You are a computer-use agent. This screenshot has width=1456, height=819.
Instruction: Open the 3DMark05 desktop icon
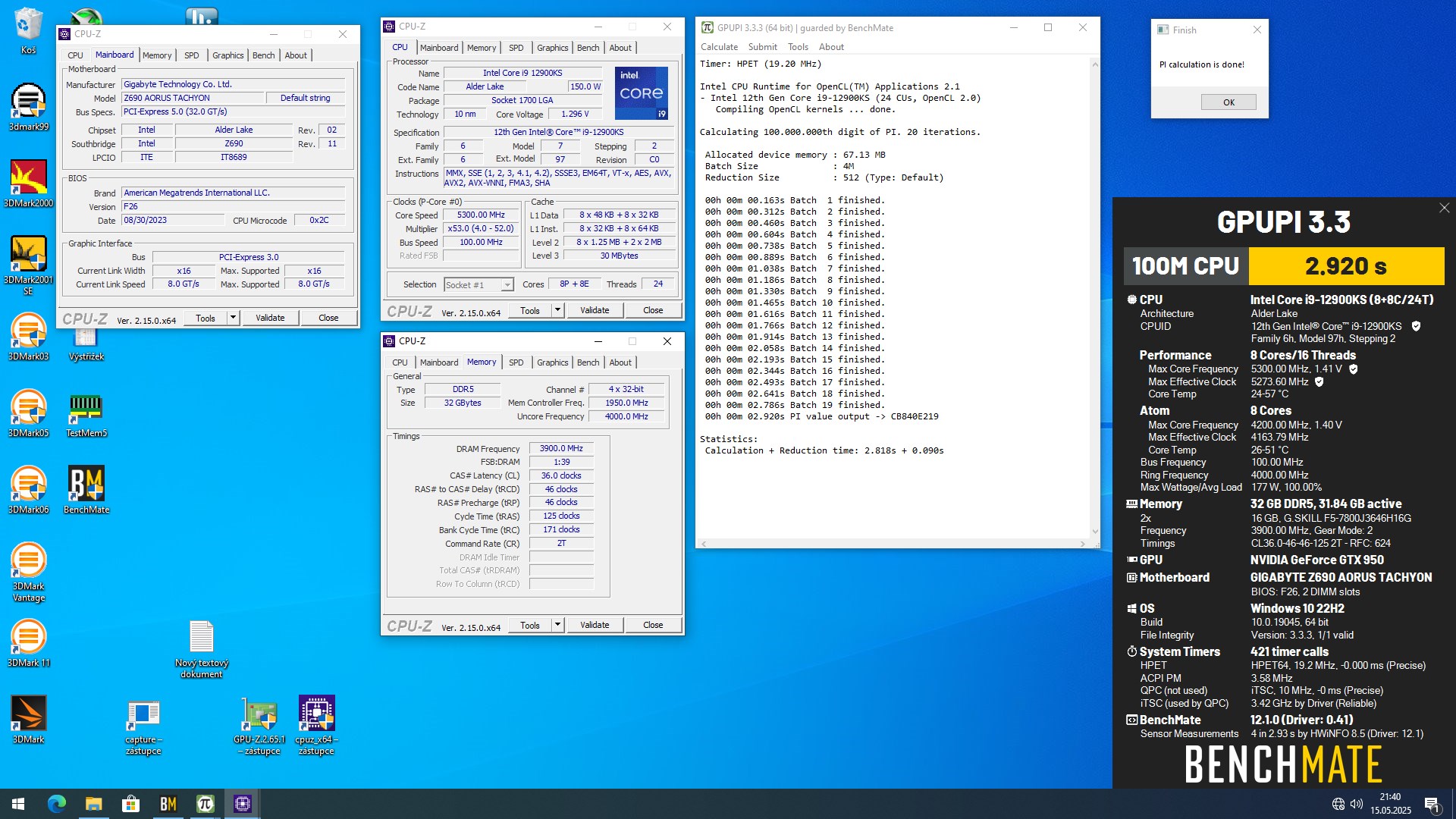coord(28,413)
